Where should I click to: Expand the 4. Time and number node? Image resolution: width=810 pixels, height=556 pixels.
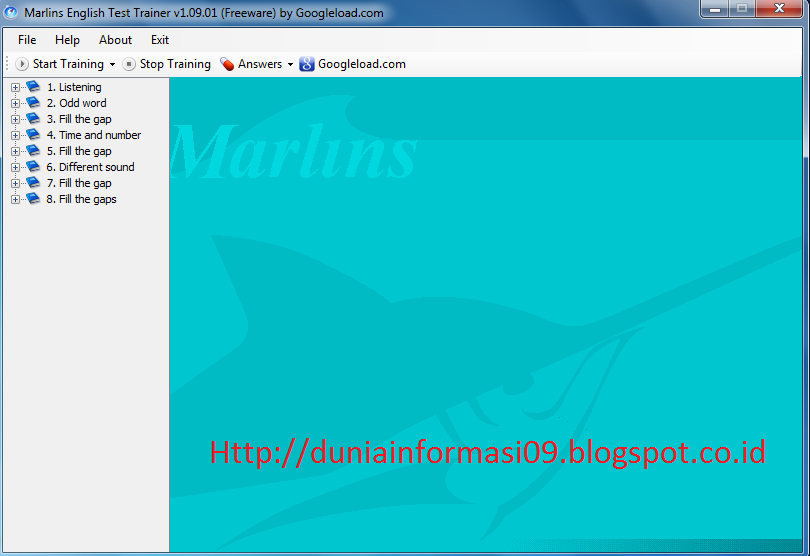tap(15, 135)
